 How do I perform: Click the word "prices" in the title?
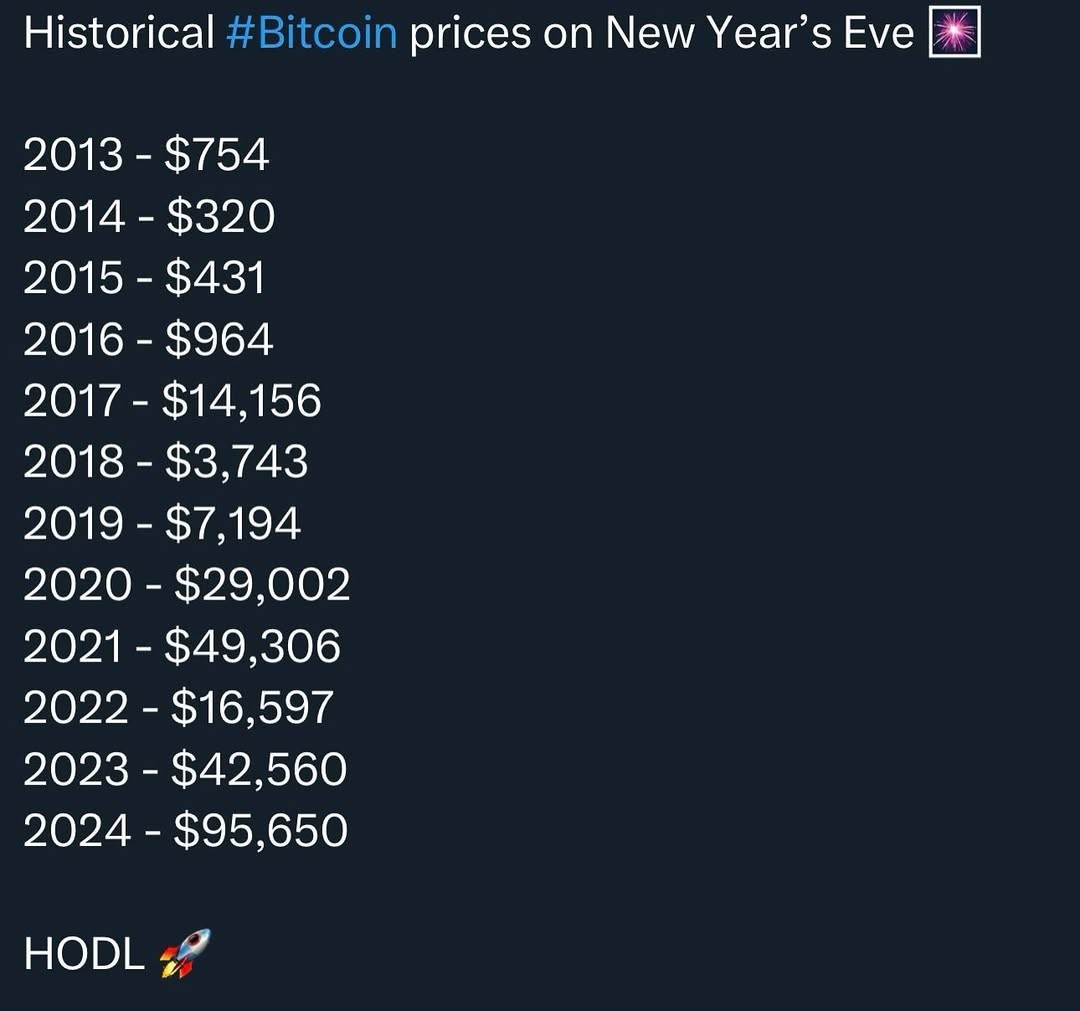[x=470, y=34]
